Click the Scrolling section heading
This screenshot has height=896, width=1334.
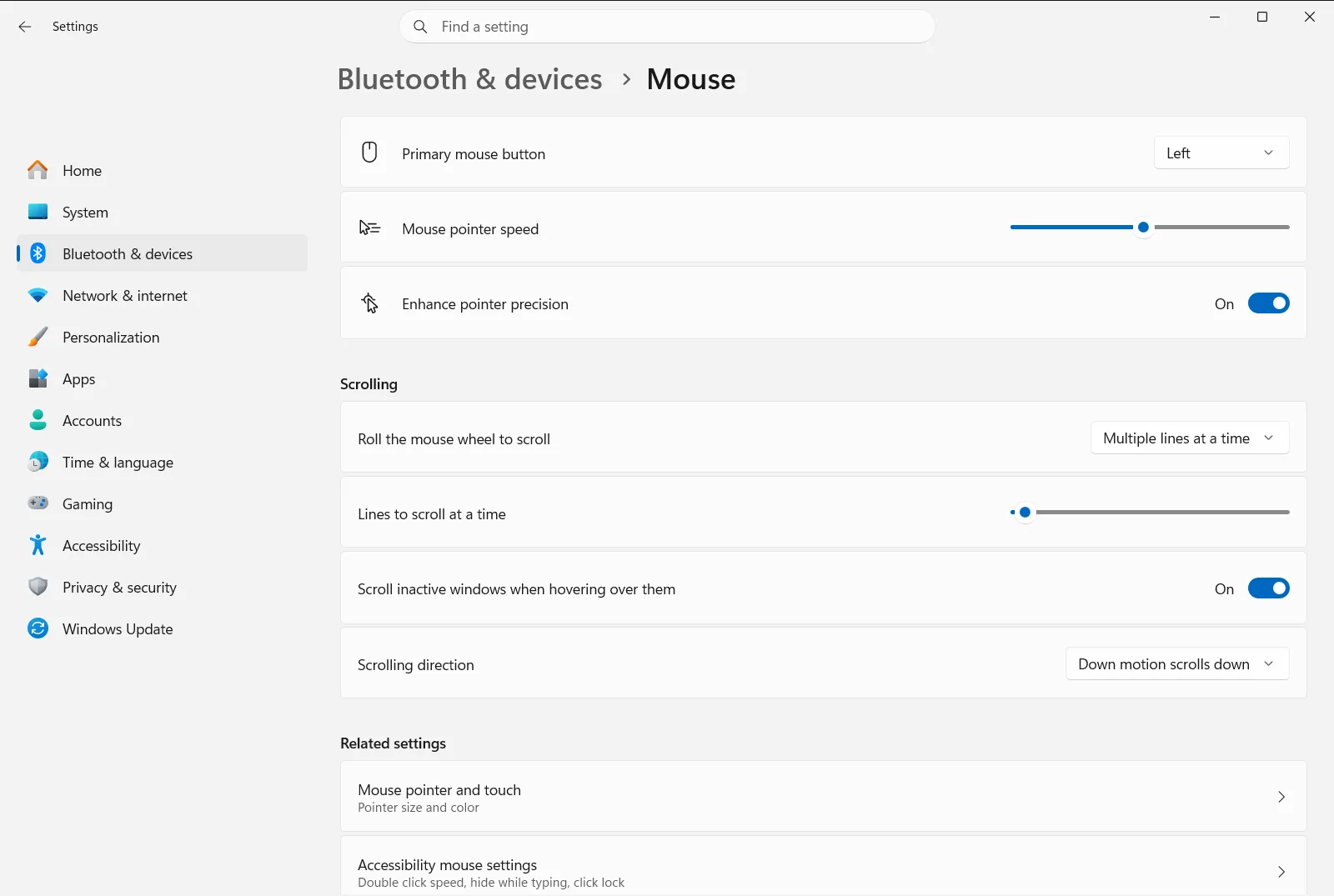(x=369, y=384)
